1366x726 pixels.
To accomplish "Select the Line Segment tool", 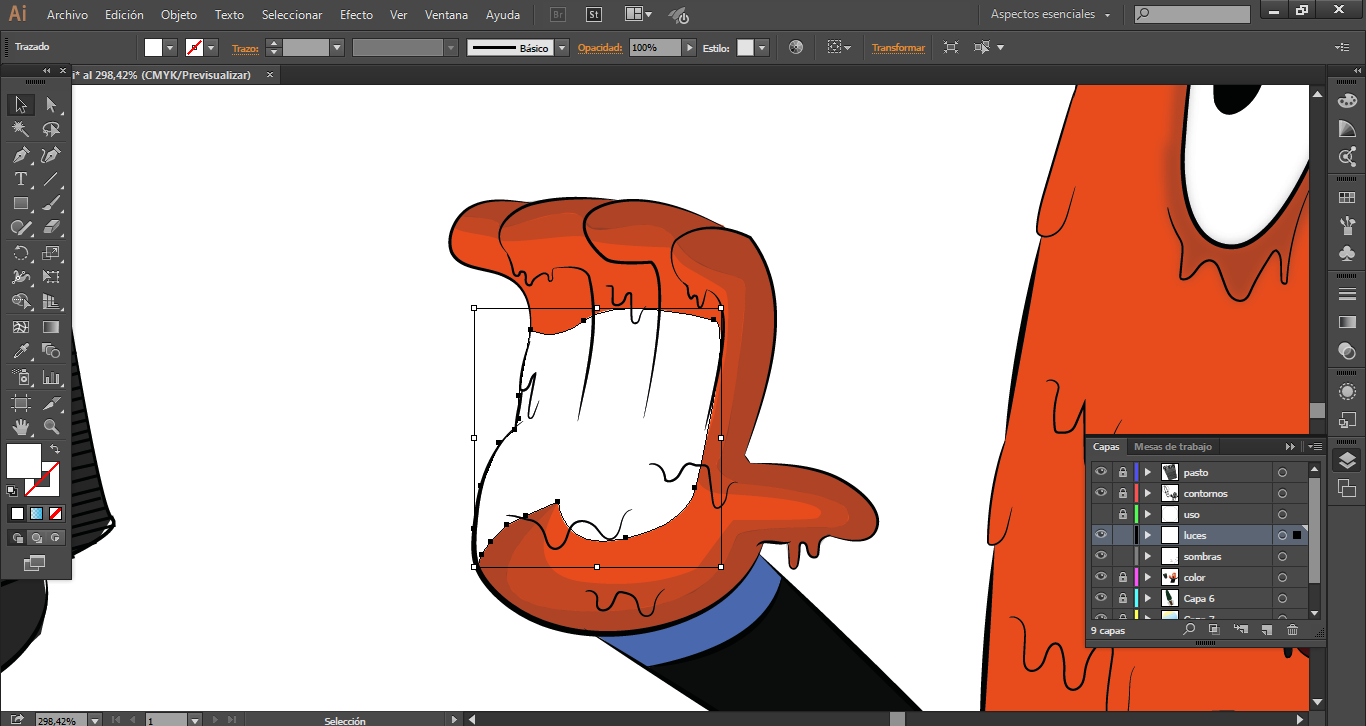I will tap(51, 179).
